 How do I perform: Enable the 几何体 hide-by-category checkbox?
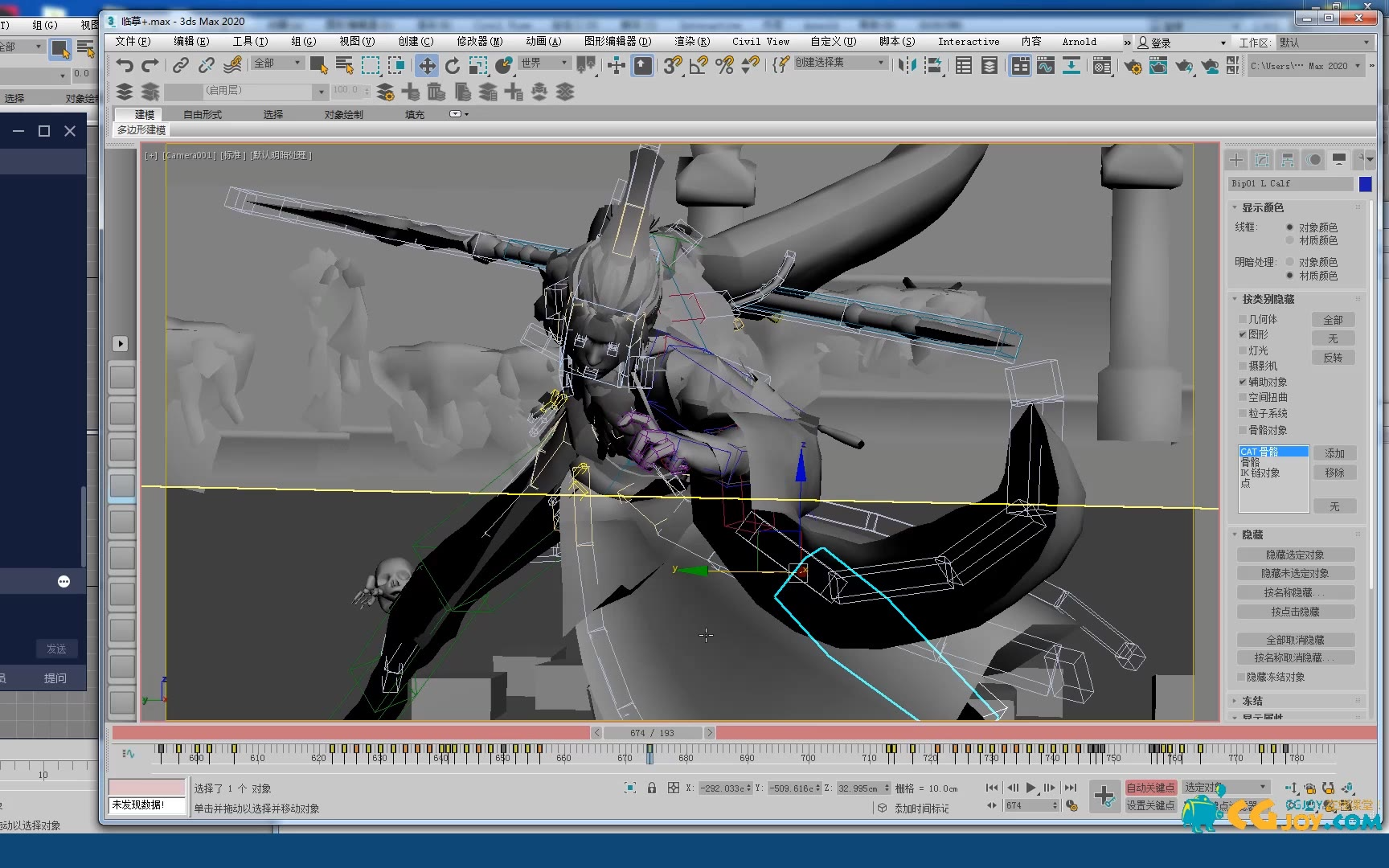[x=1243, y=320]
